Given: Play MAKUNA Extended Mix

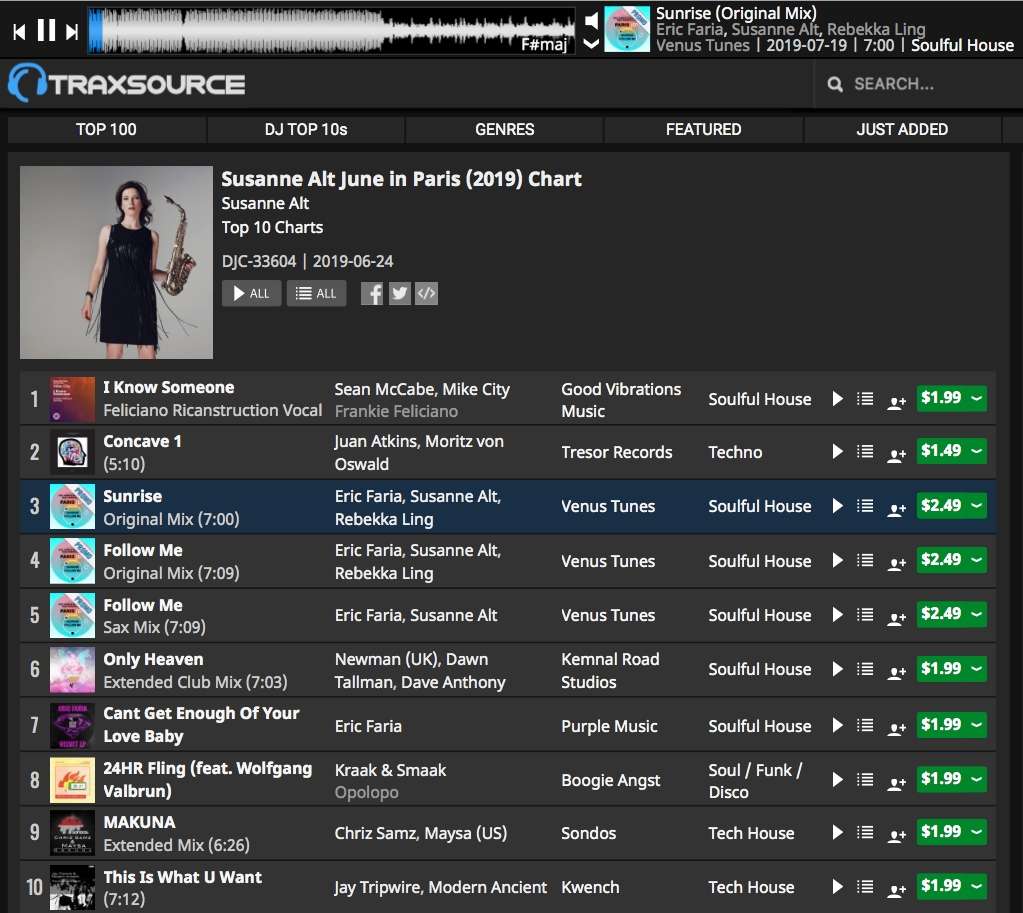Looking at the screenshot, I should point(838,833).
